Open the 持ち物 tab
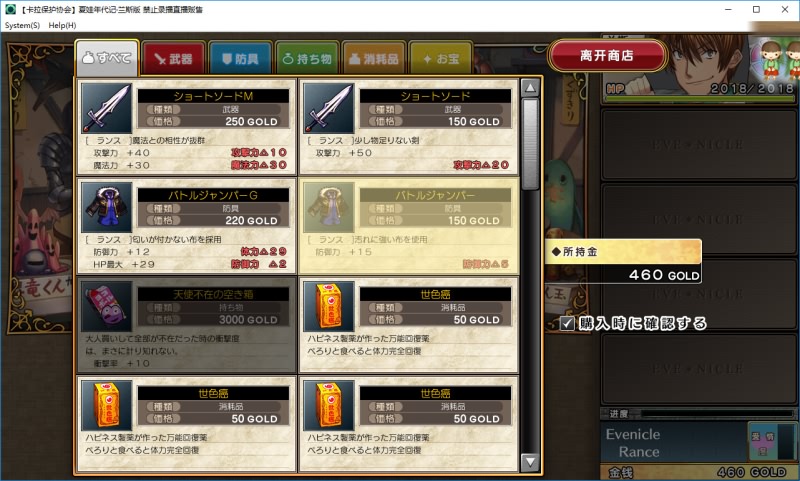This screenshot has width=800, height=481. [307, 59]
